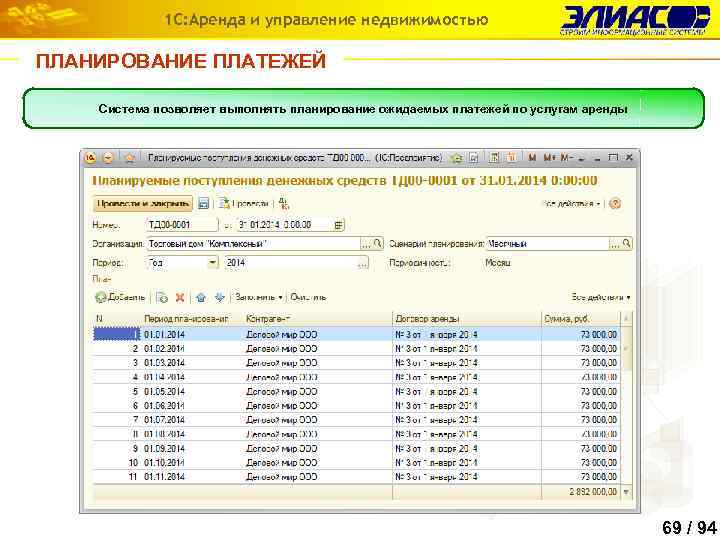720x540 pixels.
Task: Select the row dated 01.06.2014
Action: coord(356,406)
